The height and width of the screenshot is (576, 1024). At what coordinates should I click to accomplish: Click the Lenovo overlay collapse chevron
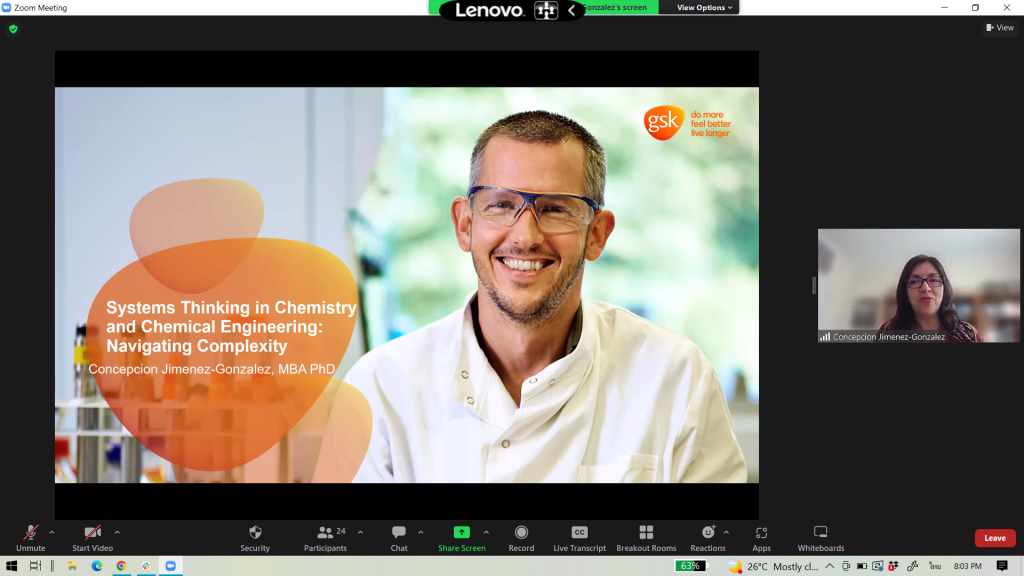tap(571, 10)
